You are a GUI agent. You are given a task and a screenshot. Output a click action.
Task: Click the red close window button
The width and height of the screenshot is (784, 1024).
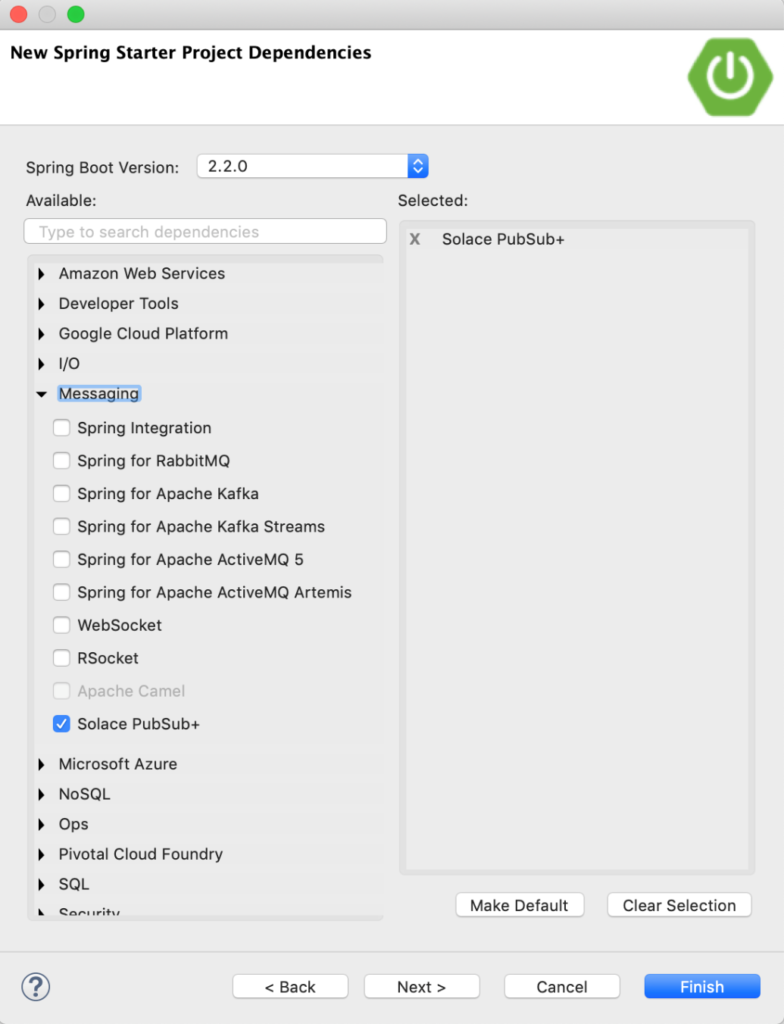point(19,14)
